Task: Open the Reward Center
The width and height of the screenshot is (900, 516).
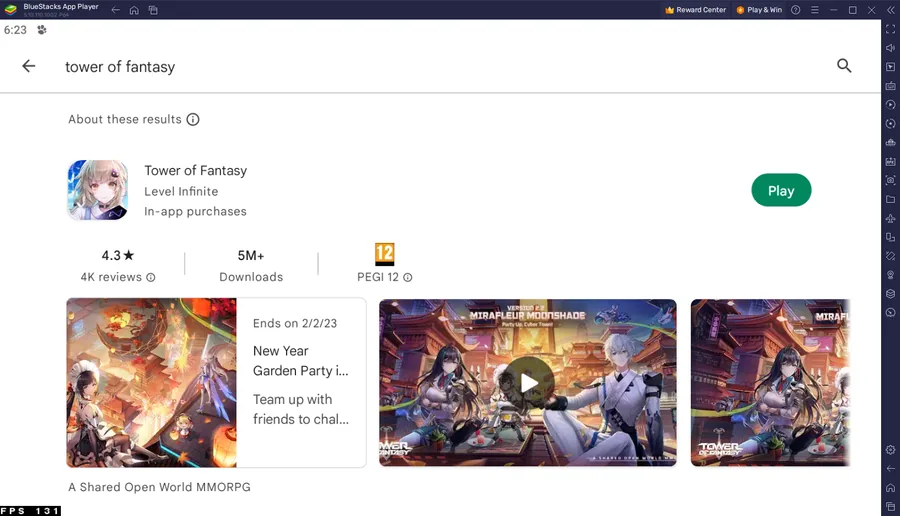Action: pyautogui.click(x=695, y=10)
